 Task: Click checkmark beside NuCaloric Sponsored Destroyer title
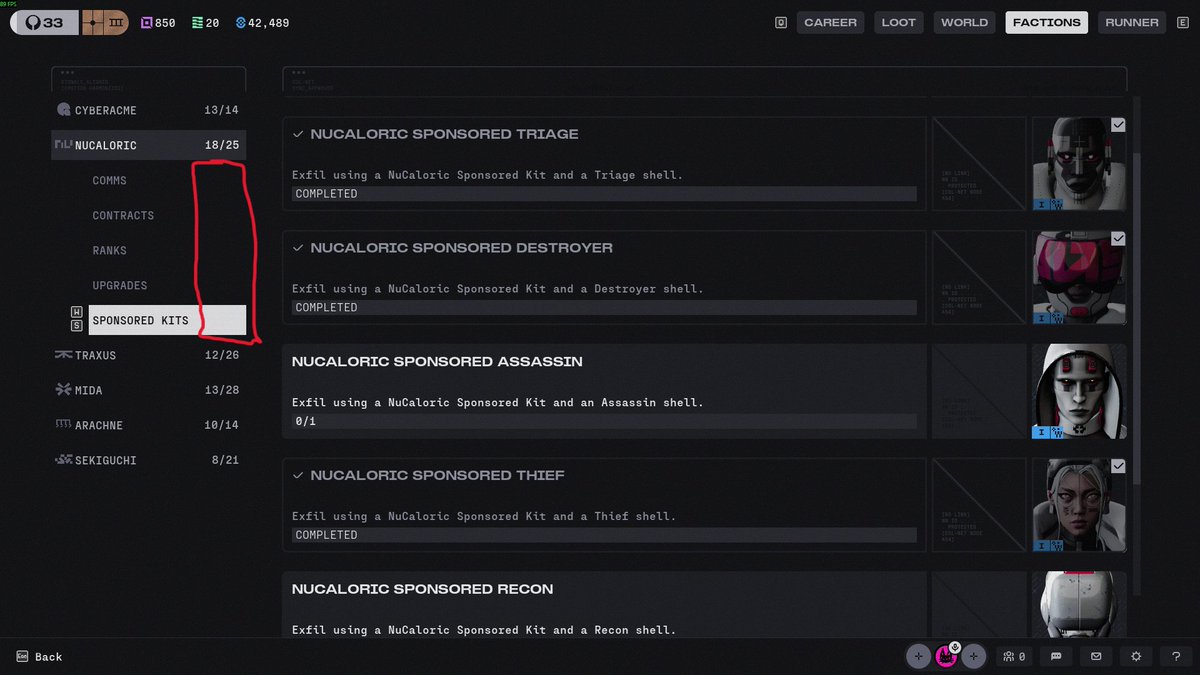[298, 248]
